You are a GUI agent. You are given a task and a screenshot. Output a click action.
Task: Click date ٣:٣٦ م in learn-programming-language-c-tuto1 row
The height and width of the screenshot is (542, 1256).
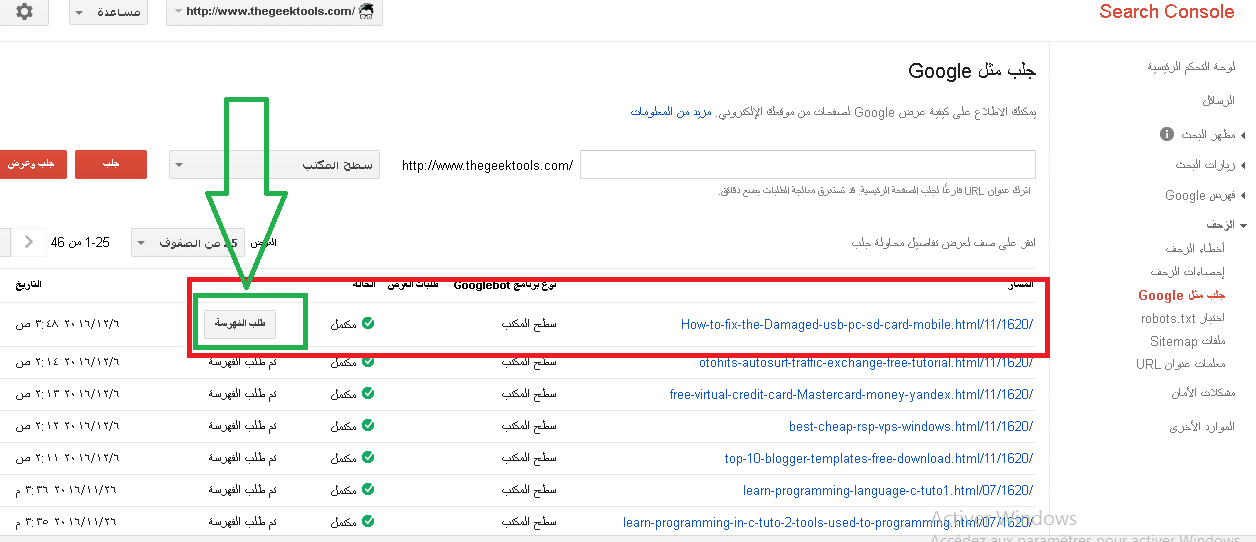[67, 490]
